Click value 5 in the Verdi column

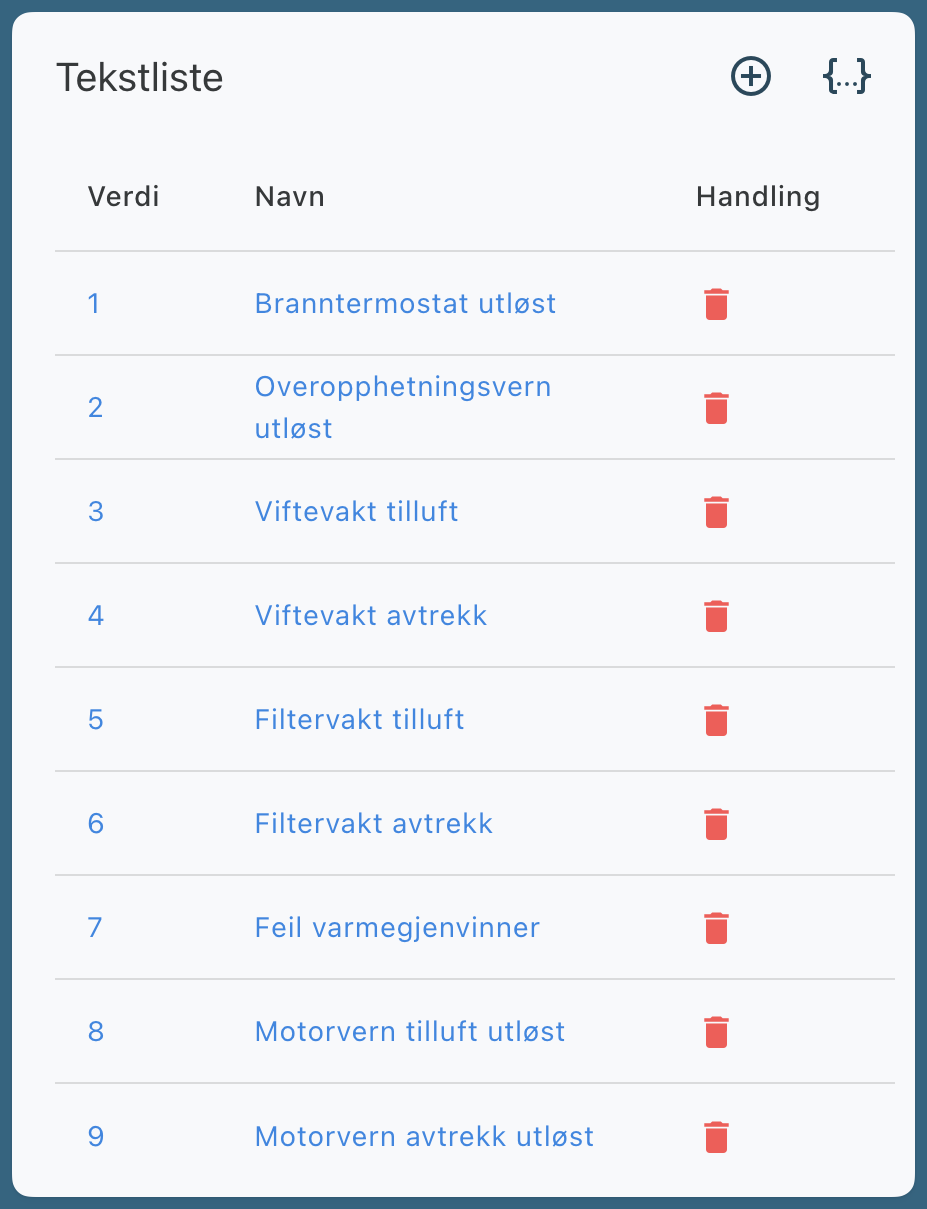[95, 720]
